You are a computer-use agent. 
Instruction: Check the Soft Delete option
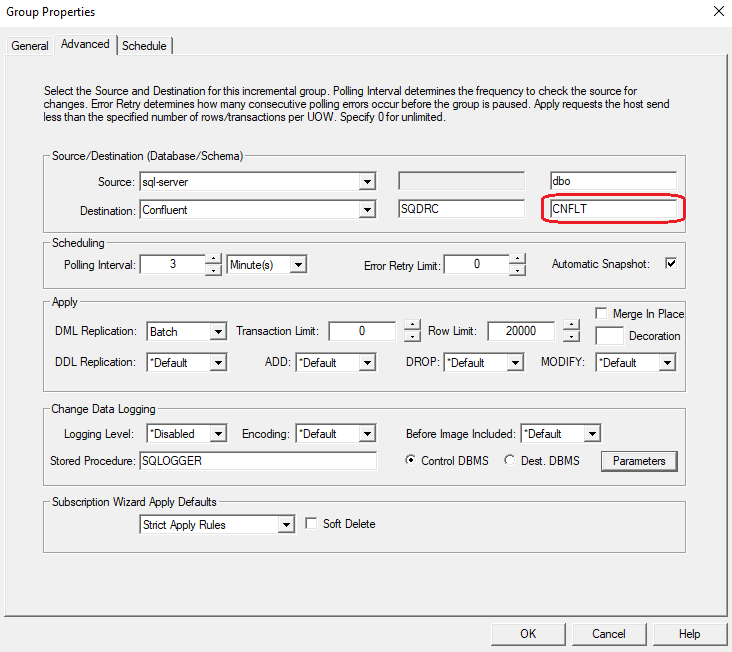point(311,524)
